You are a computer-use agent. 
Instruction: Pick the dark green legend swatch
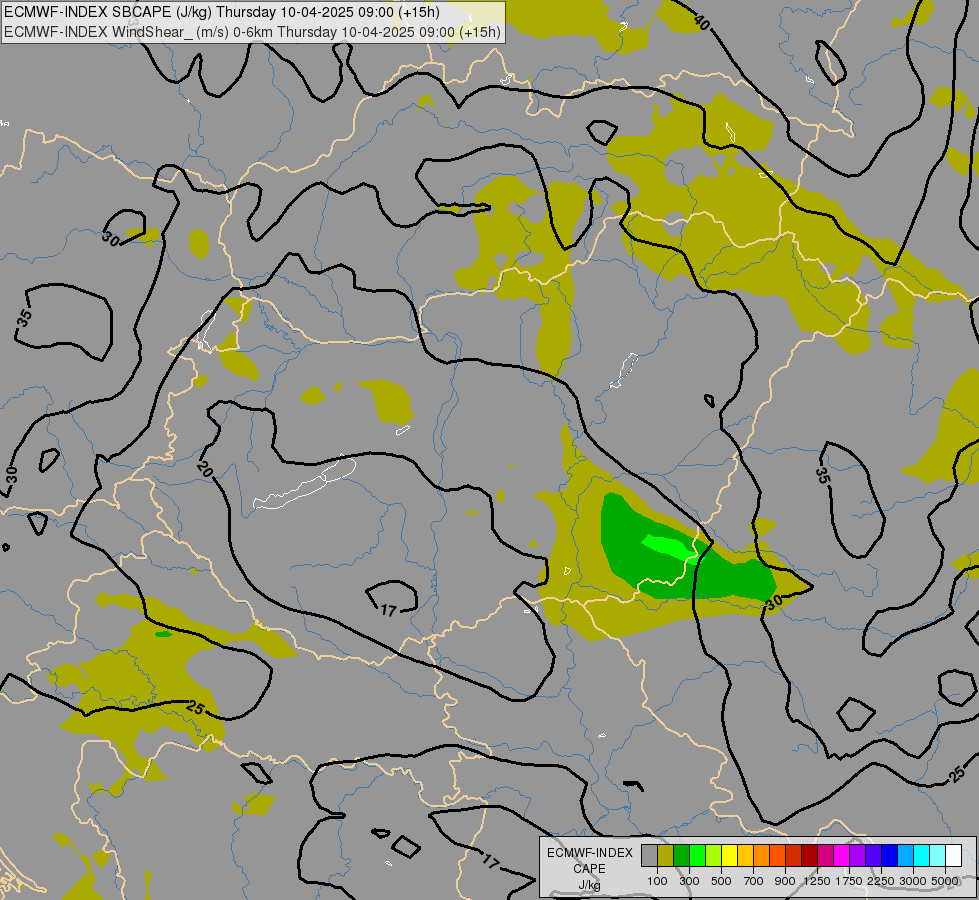tap(682, 855)
